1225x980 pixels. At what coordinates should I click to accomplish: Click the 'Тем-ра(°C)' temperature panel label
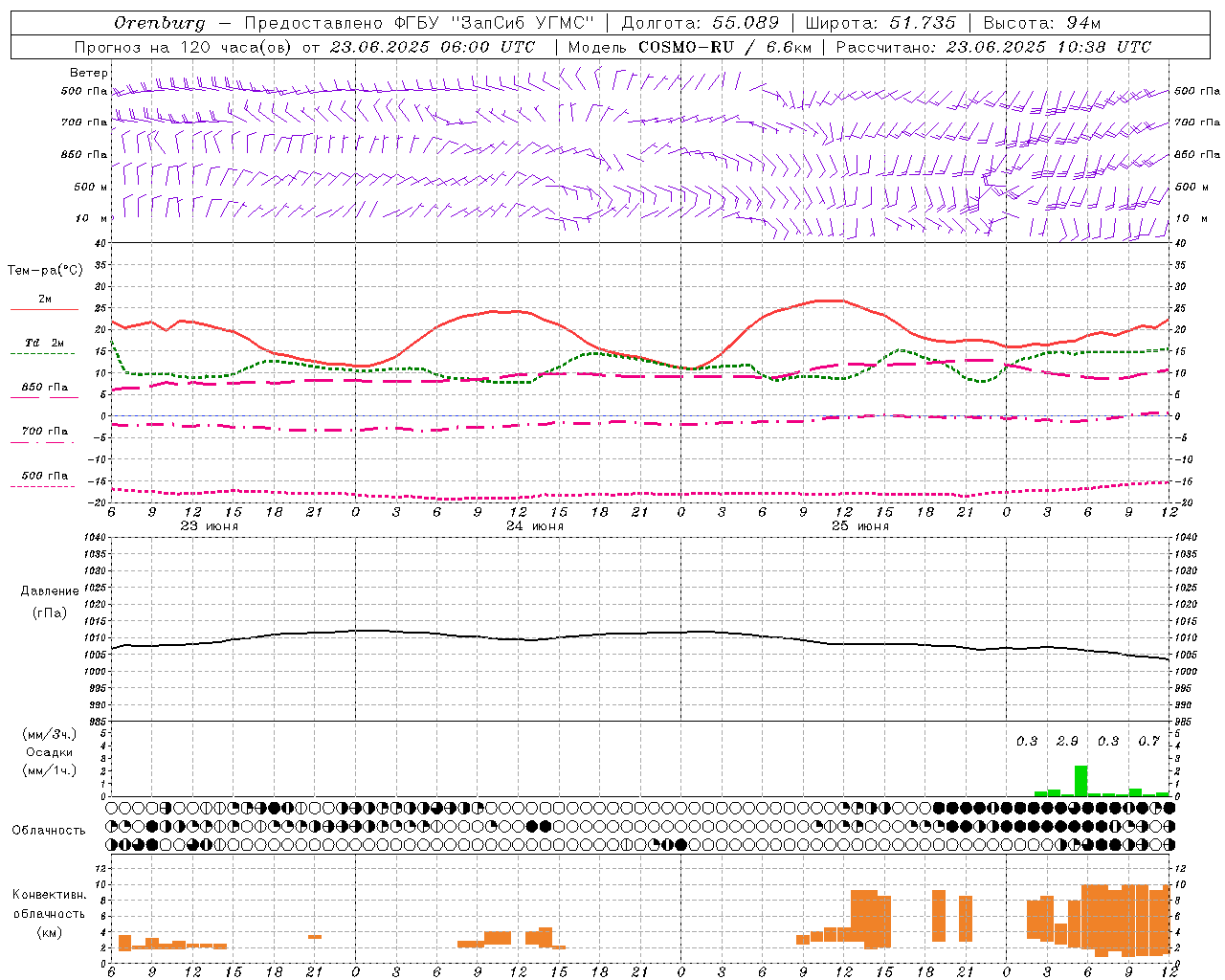click(45, 271)
